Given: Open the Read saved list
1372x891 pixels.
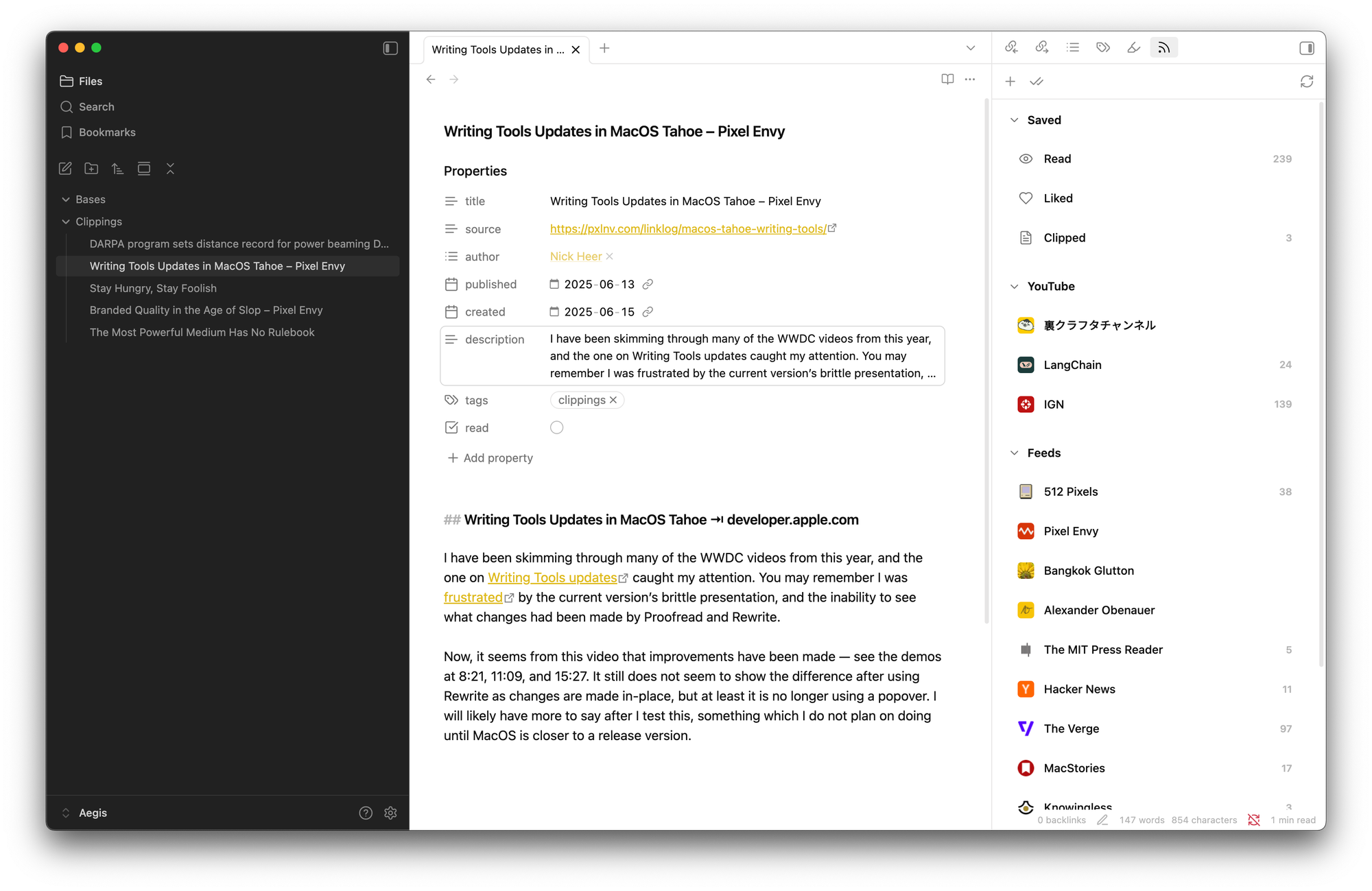Looking at the screenshot, I should click(1155, 159).
